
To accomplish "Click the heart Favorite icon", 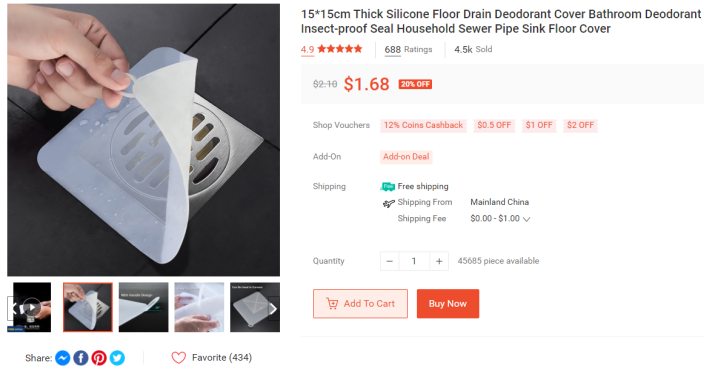I will [x=179, y=358].
